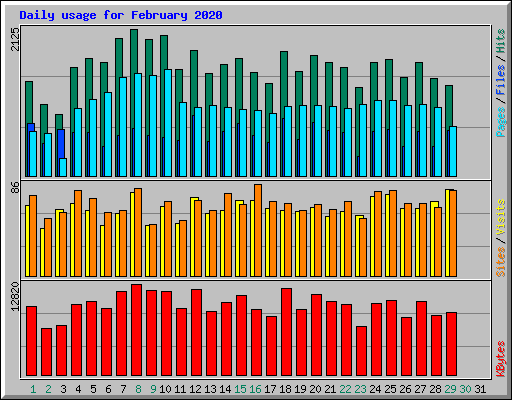Click day 14 on the x-axis

point(225,389)
